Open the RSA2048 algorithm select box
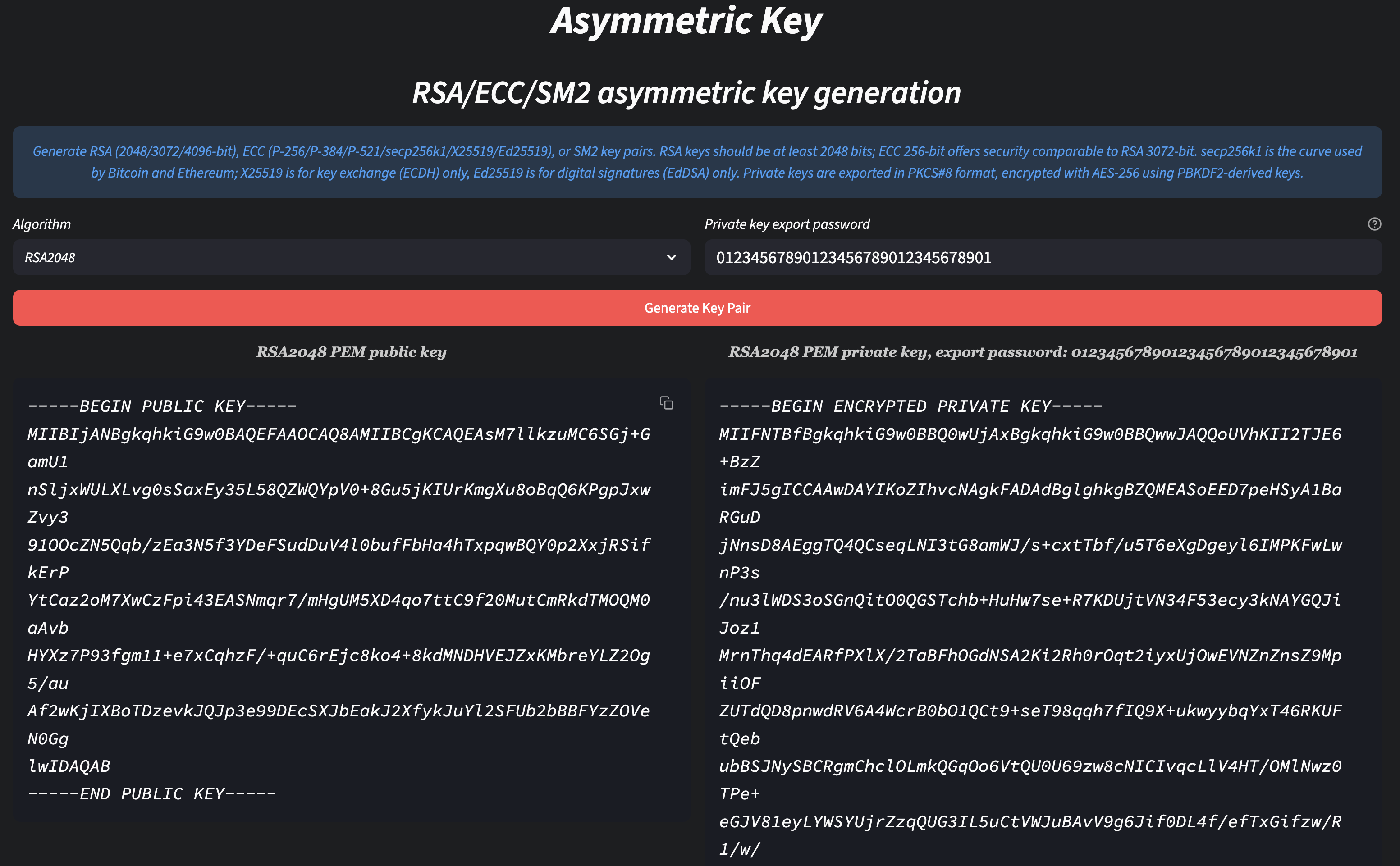This screenshot has width=1400, height=866. pyautogui.click(x=344, y=257)
